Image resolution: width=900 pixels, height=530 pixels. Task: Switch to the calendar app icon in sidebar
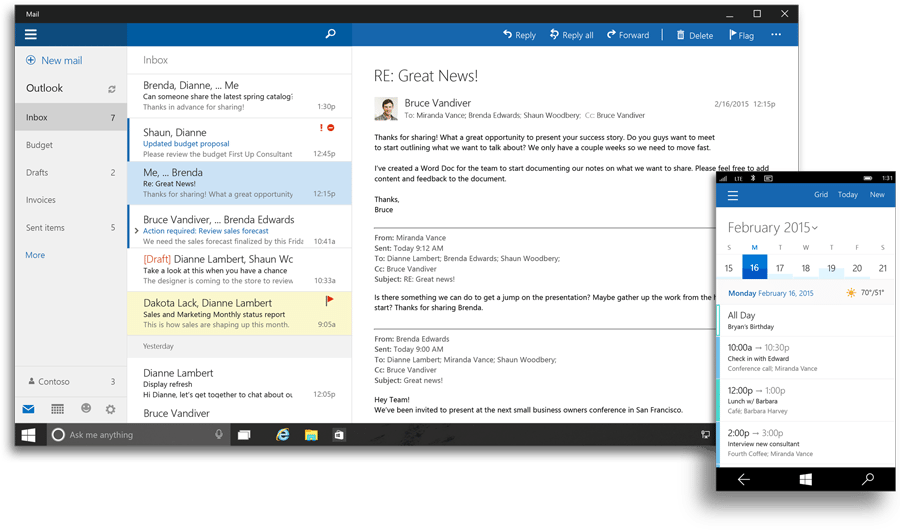pos(58,409)
